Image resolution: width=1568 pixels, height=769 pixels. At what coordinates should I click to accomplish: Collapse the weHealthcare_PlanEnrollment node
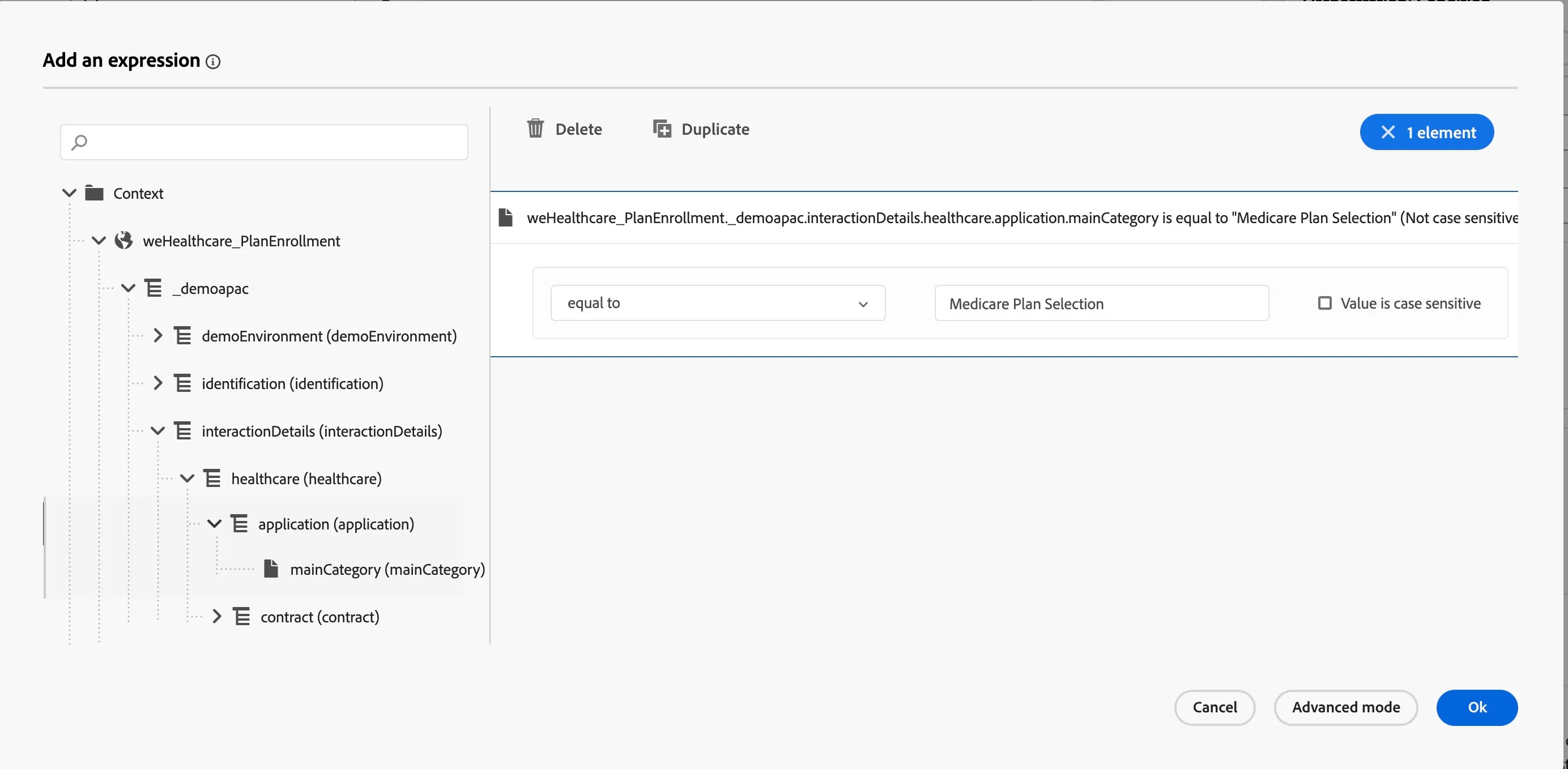coord(99,240)
